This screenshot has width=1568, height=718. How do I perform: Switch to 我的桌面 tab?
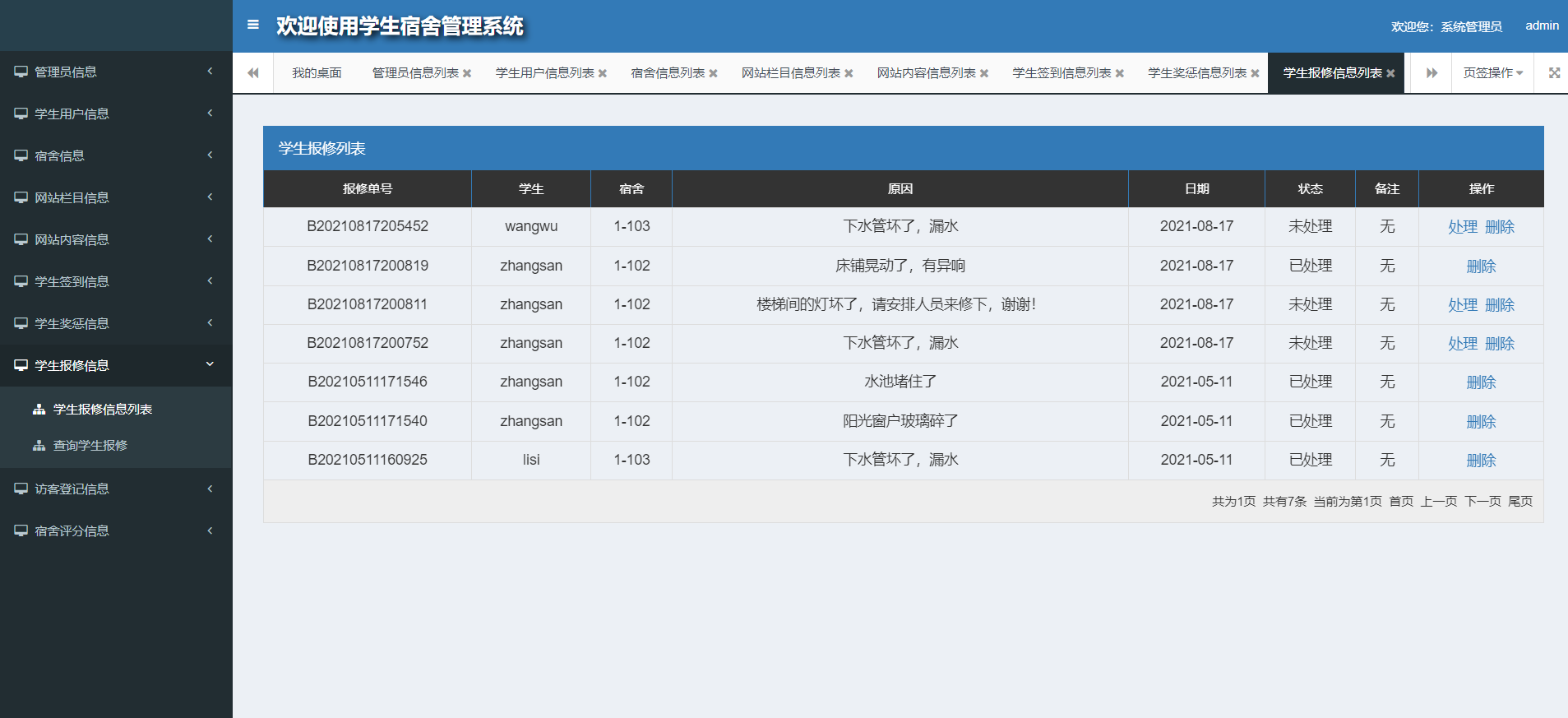pos(317,73)
